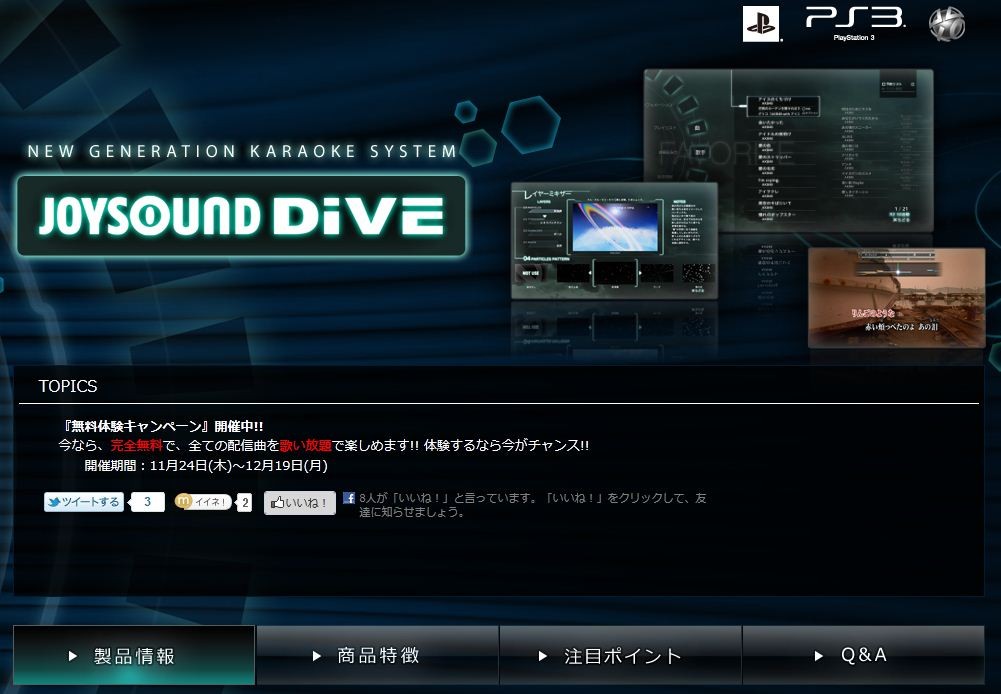The width and height of the screenshot is (1001, 694).
Task: View the FAVORITE song list screenshot thumbnail
Action: [x=788, y=151]
